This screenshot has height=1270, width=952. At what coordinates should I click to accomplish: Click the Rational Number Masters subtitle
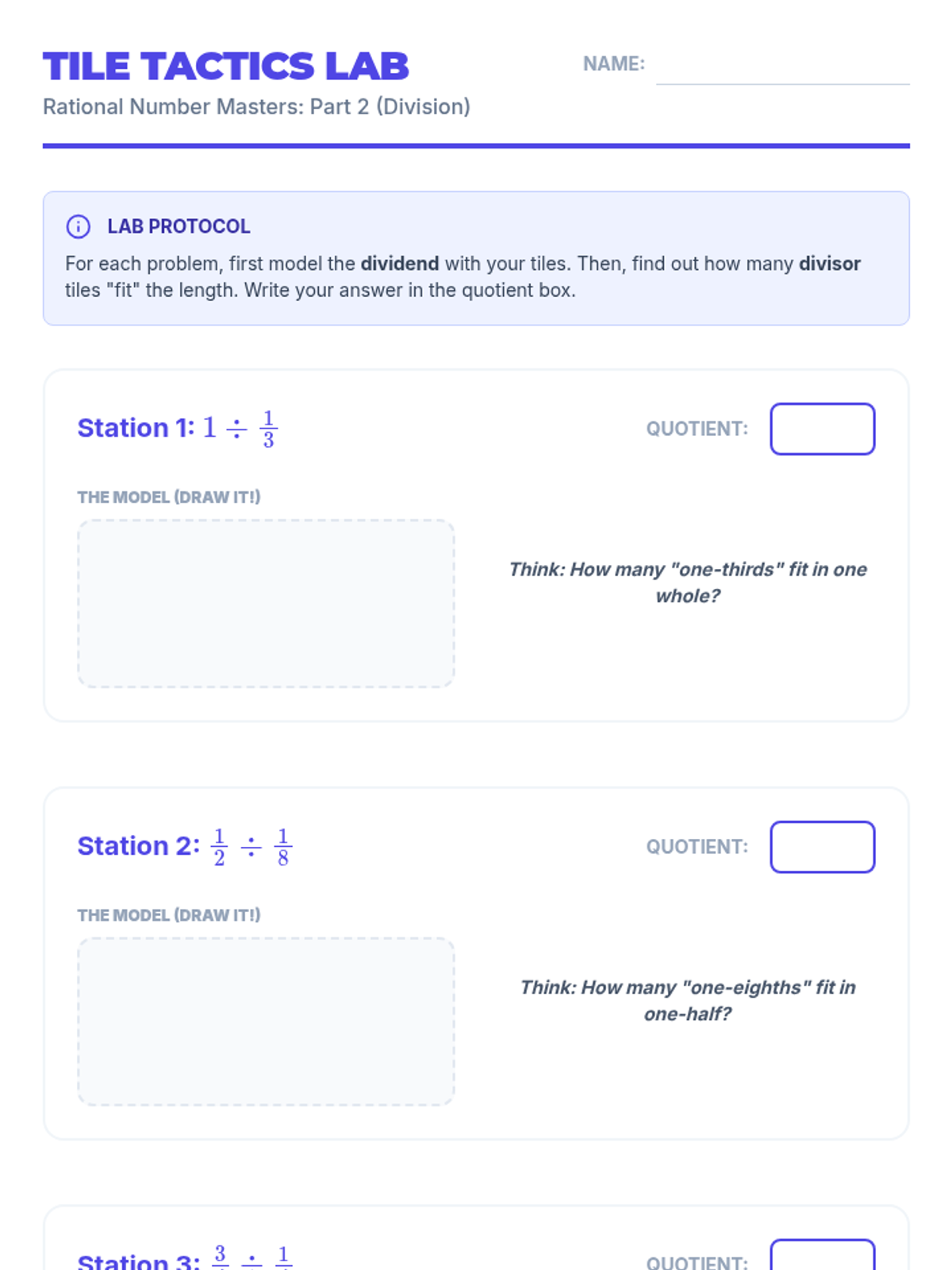point(256,106)
